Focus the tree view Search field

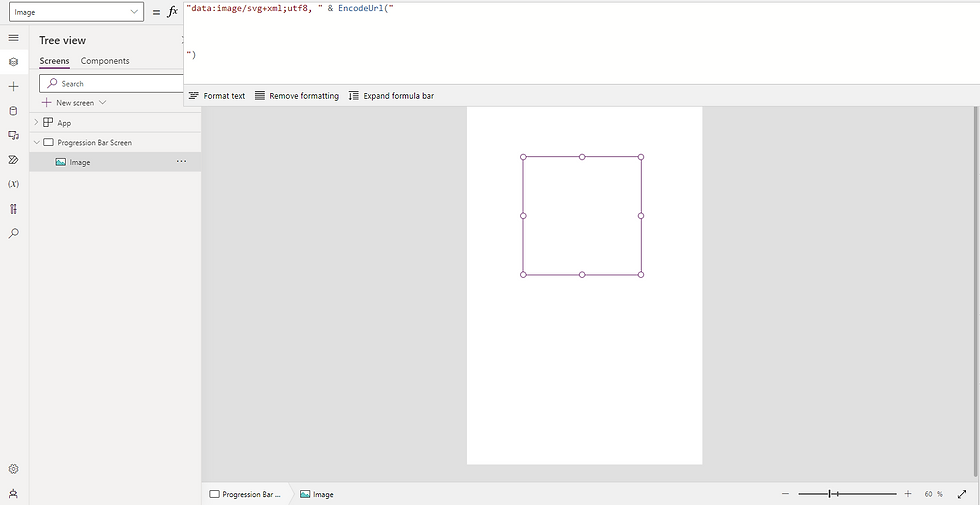pyautogui.click(x=111, y=83)
